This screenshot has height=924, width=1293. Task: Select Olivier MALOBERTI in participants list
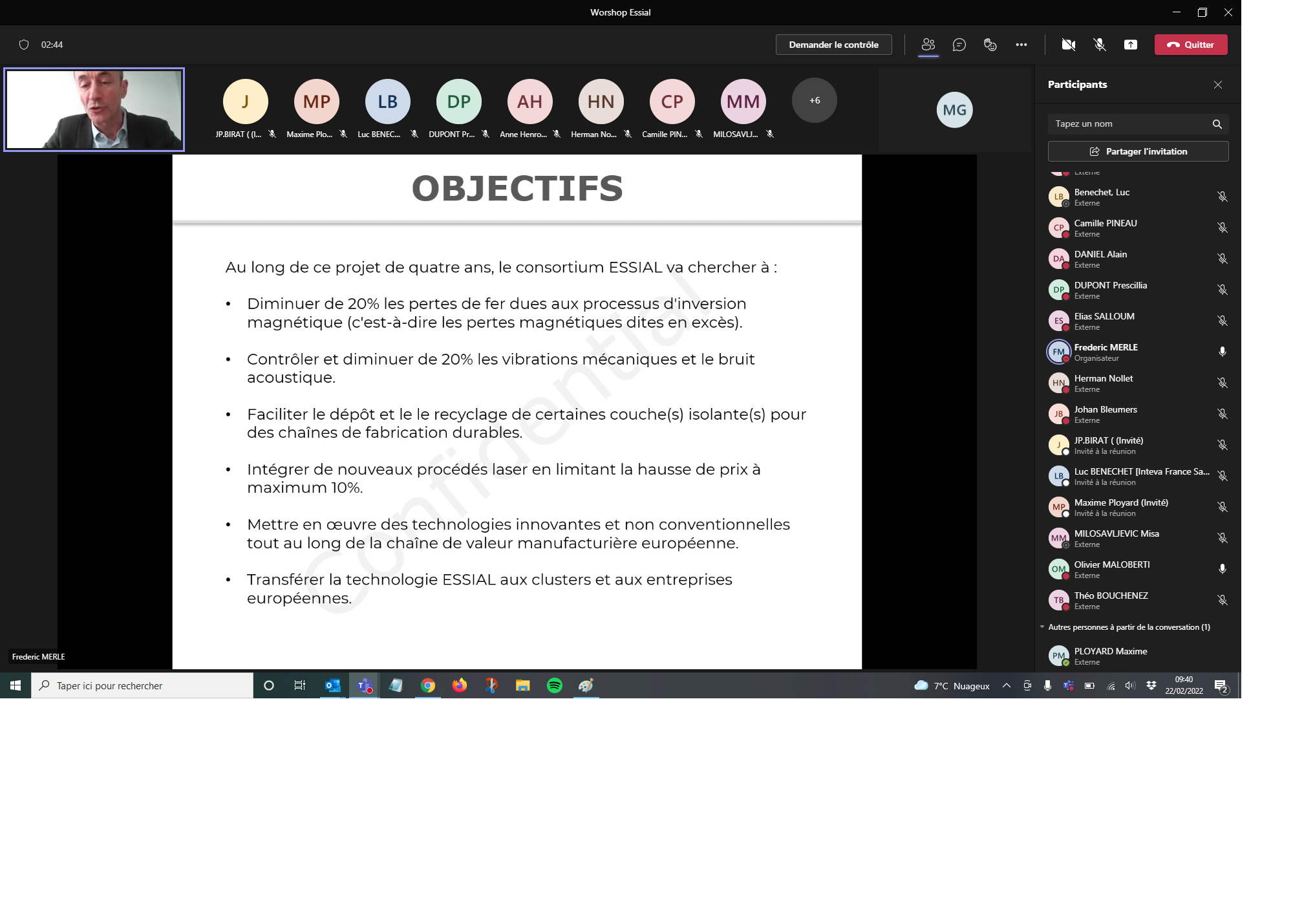pyautogui.click(x=1112, y=569)
